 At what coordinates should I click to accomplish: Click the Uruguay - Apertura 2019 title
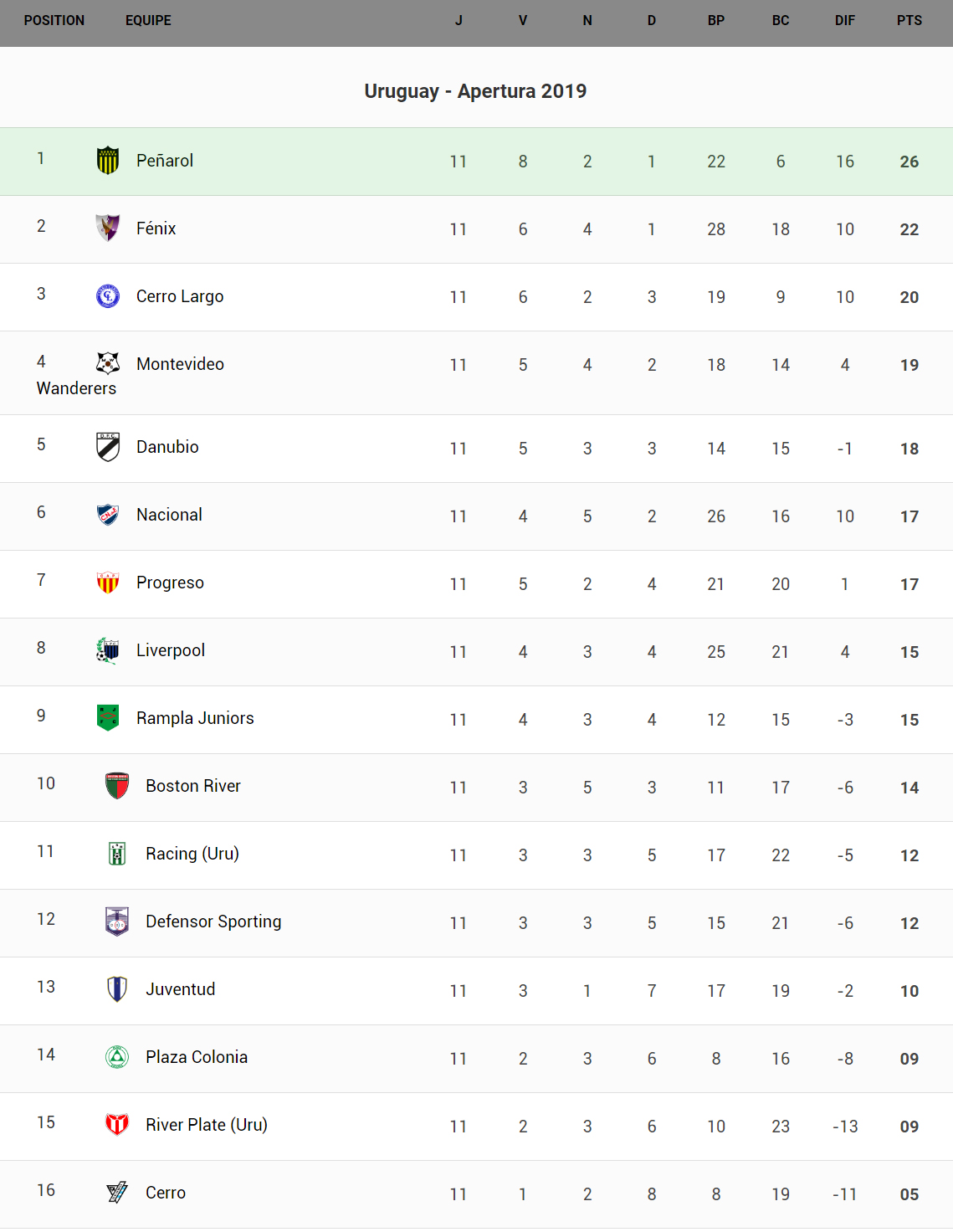475,91
